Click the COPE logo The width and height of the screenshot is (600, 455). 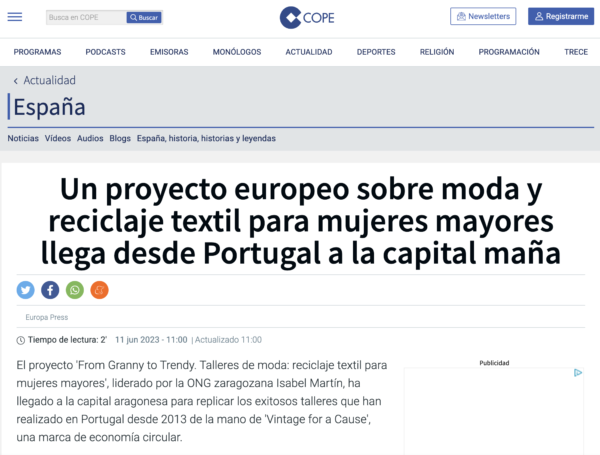pos(305,17)
